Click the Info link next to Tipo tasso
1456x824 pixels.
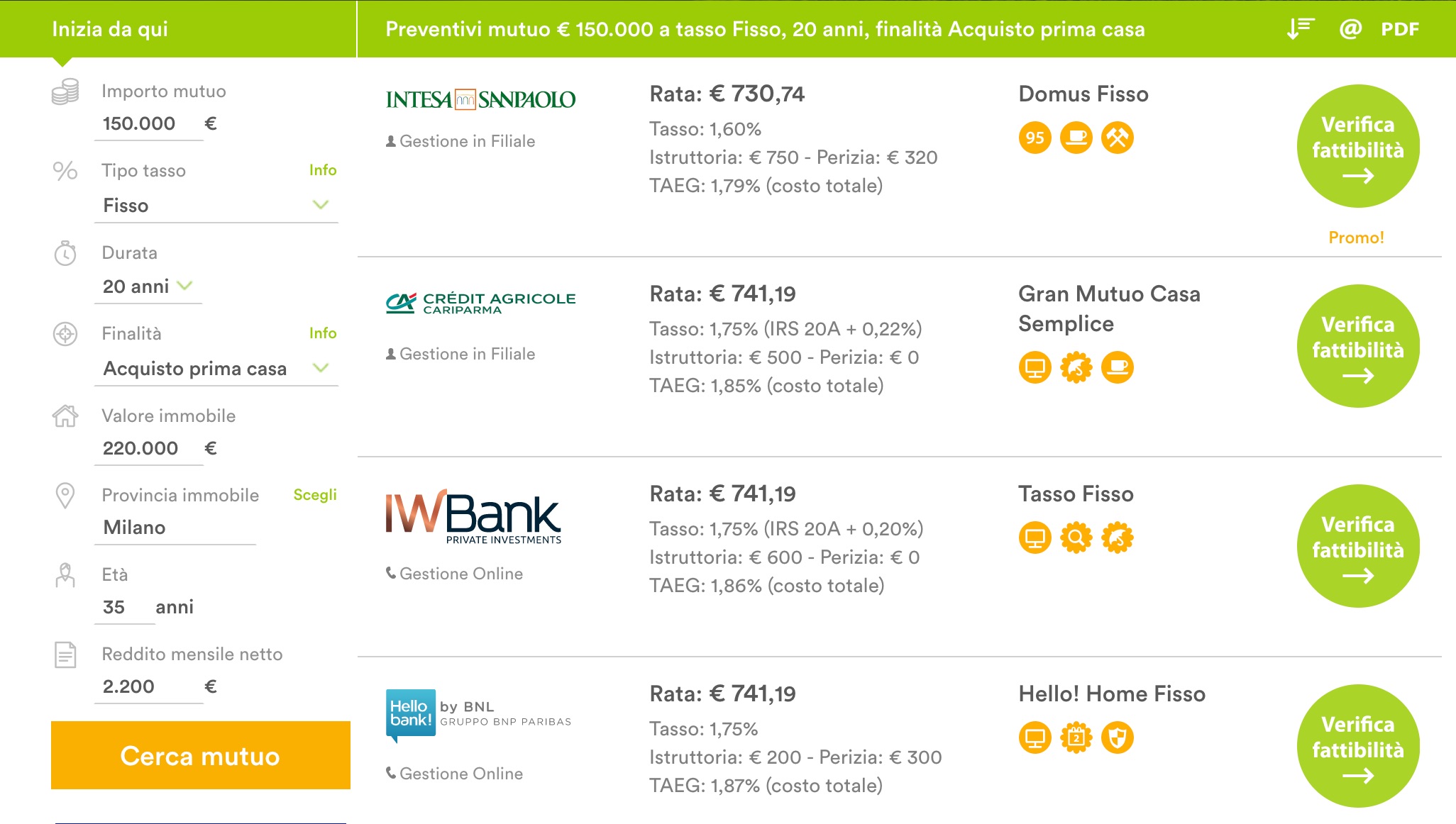(323, 170)
